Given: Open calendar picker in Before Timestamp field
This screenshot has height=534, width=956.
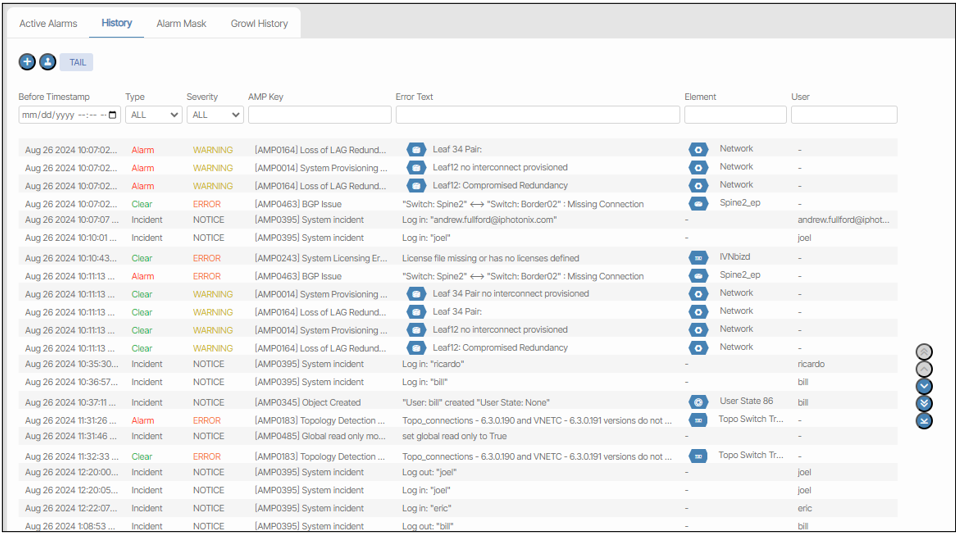Looking at the screenshot, I should [x=112, y=115].
